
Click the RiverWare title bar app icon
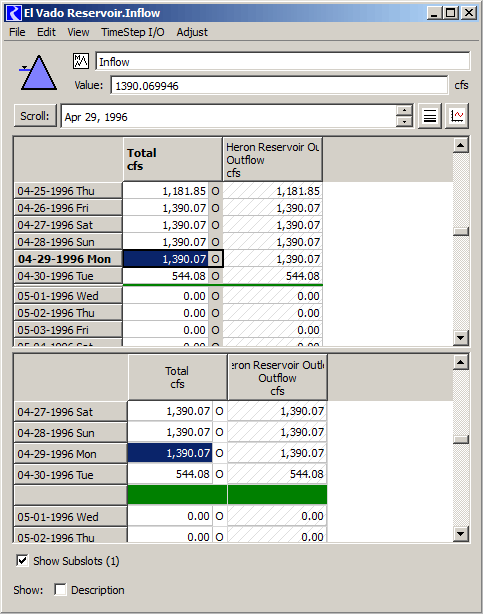pyautogui.click(x=14, y=13)
